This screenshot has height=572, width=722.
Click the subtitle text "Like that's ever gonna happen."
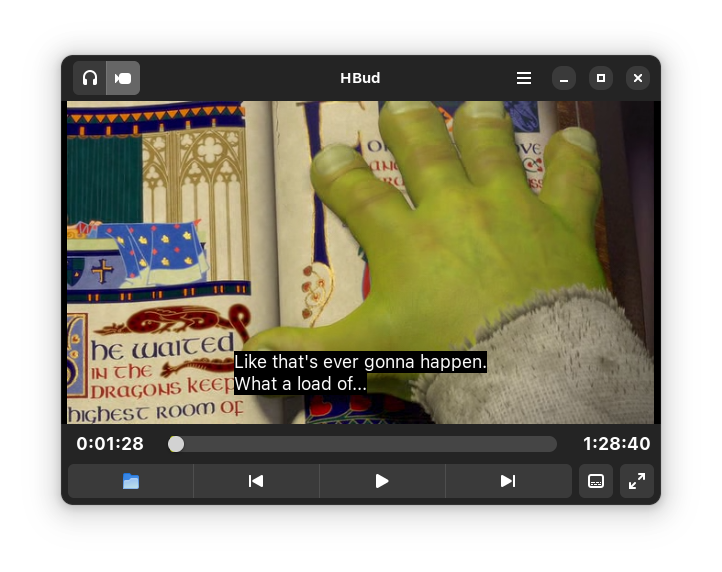click(360, 362)
